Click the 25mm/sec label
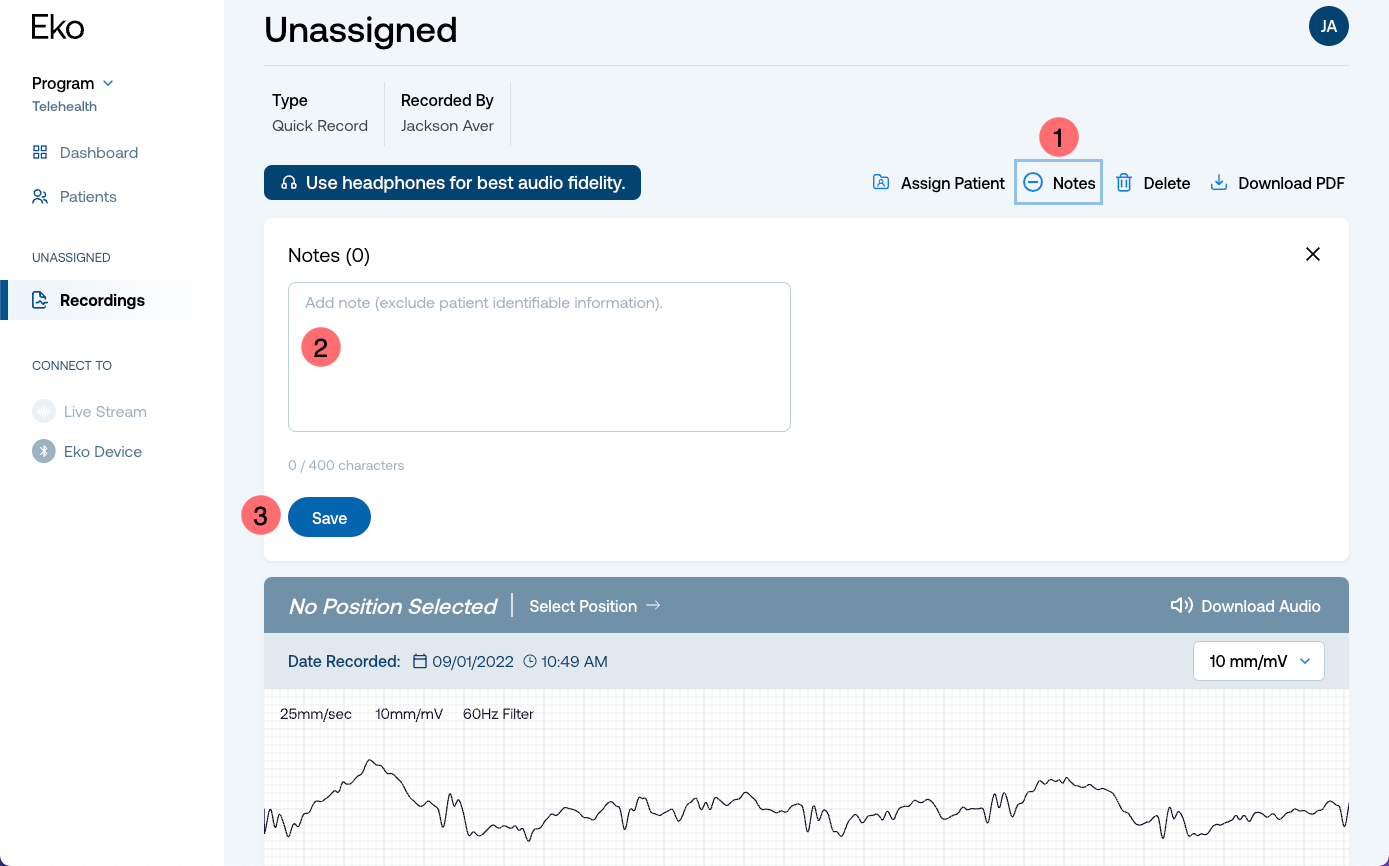 click(316, 714)
